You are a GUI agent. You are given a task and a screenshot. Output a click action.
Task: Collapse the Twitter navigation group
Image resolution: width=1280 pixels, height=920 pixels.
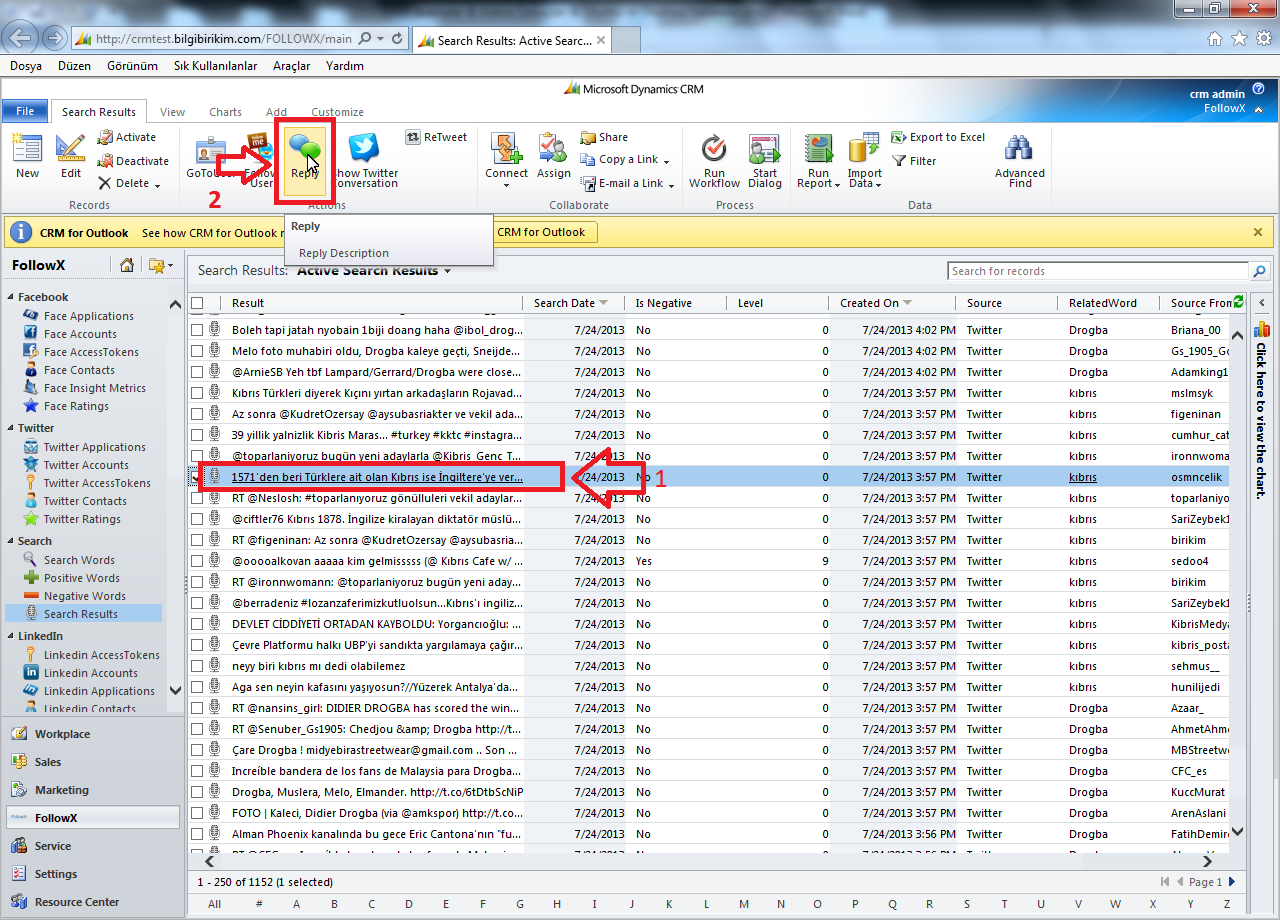tap(11, 428)
